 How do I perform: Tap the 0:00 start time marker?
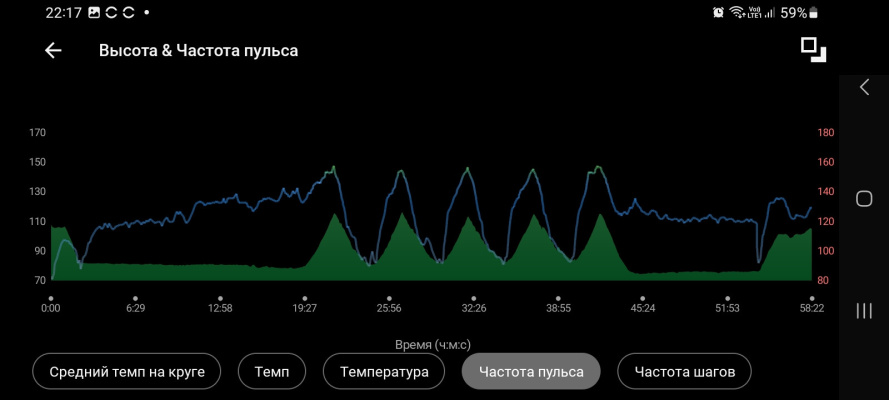point(51,307)
